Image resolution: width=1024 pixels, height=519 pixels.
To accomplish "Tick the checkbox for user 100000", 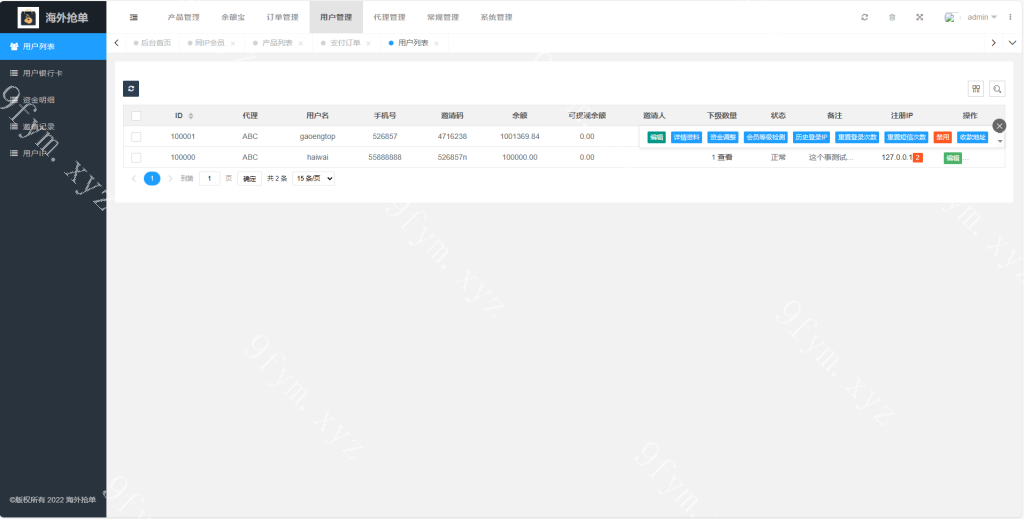I will point(136,157).
